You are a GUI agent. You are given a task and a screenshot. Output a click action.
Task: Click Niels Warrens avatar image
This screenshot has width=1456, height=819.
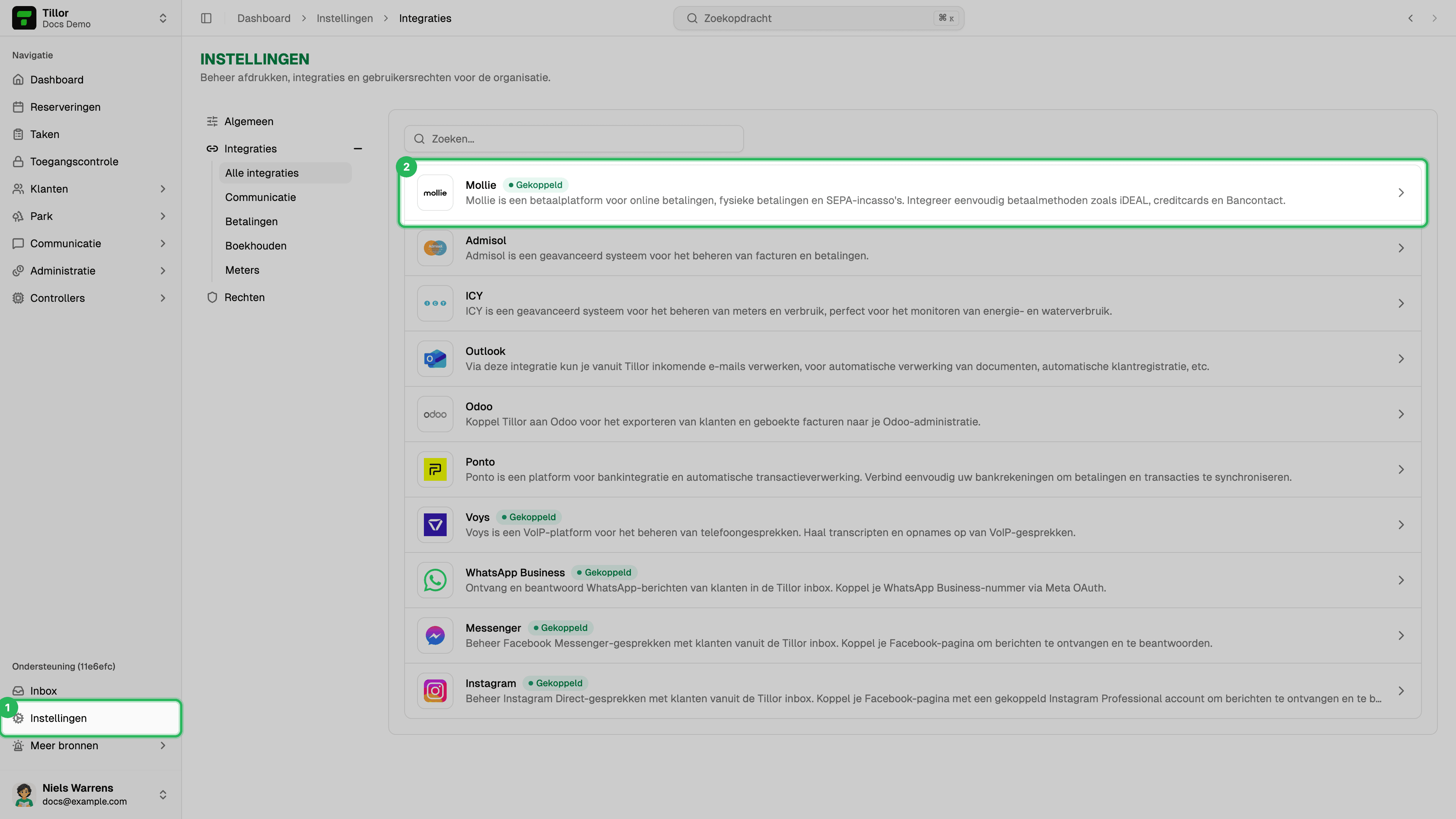[x=24, y=794]
